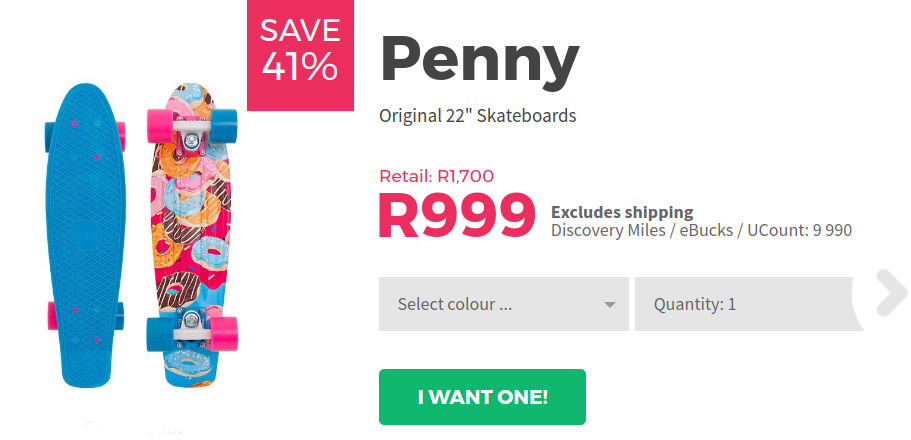Click the SAVE 41% discount badge
Viewport: 911px width, 440px height.
tap(298, 54)
